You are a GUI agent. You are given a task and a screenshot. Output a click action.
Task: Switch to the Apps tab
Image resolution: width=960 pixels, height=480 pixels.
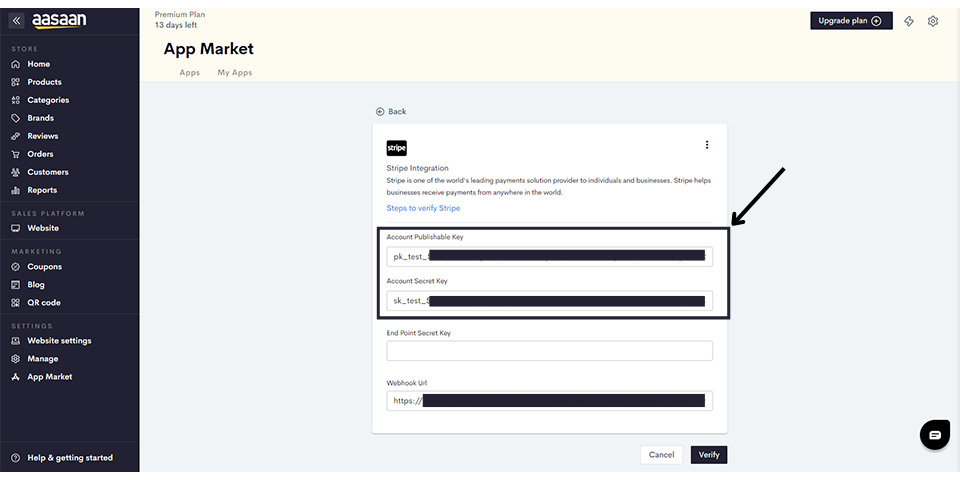(x=189, y=73)
